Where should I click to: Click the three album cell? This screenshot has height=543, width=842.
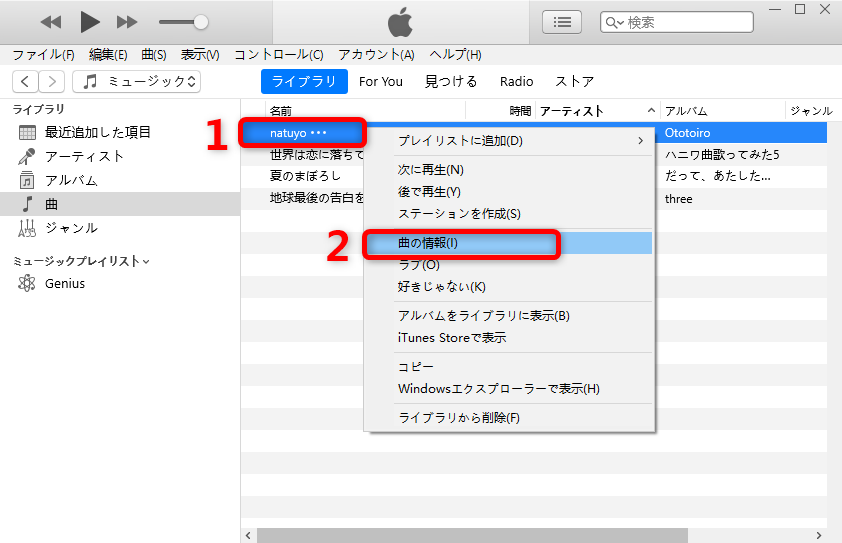[x=678, y=199]
